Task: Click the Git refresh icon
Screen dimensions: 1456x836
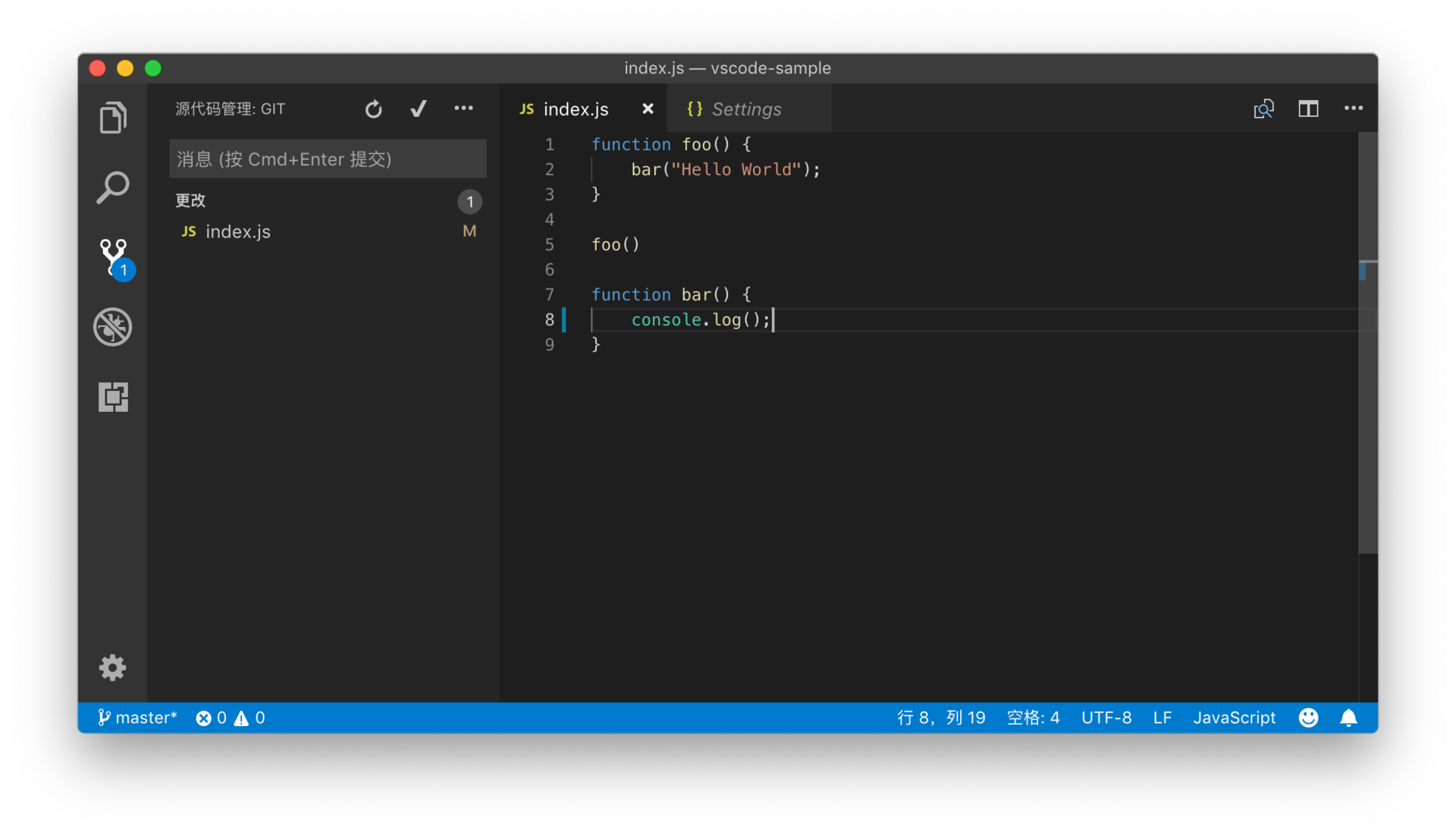Action: (373, 109)
